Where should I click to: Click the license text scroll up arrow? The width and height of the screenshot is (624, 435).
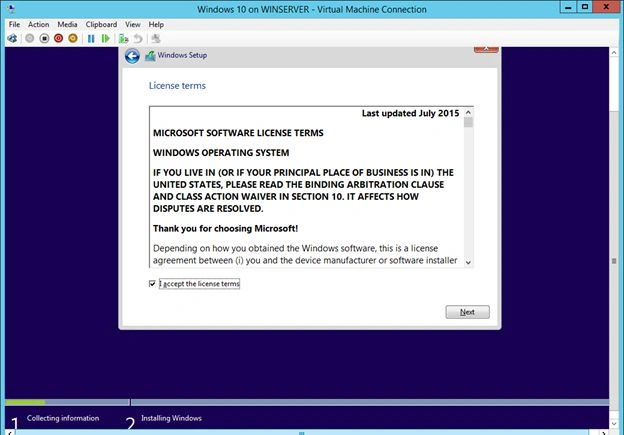tap(468, 113)
